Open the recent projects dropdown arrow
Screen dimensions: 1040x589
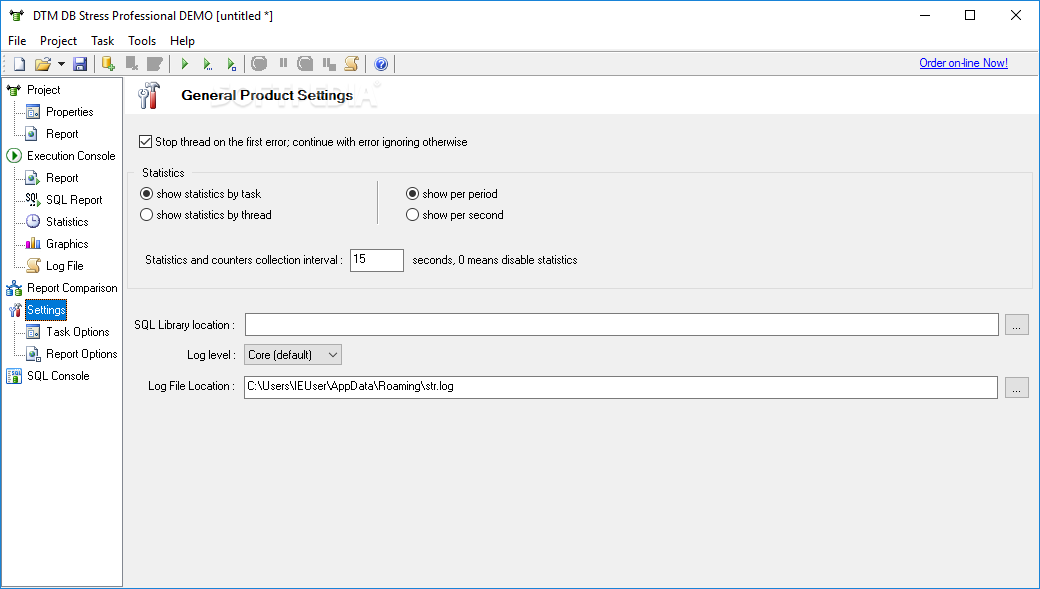coord(61,64)
